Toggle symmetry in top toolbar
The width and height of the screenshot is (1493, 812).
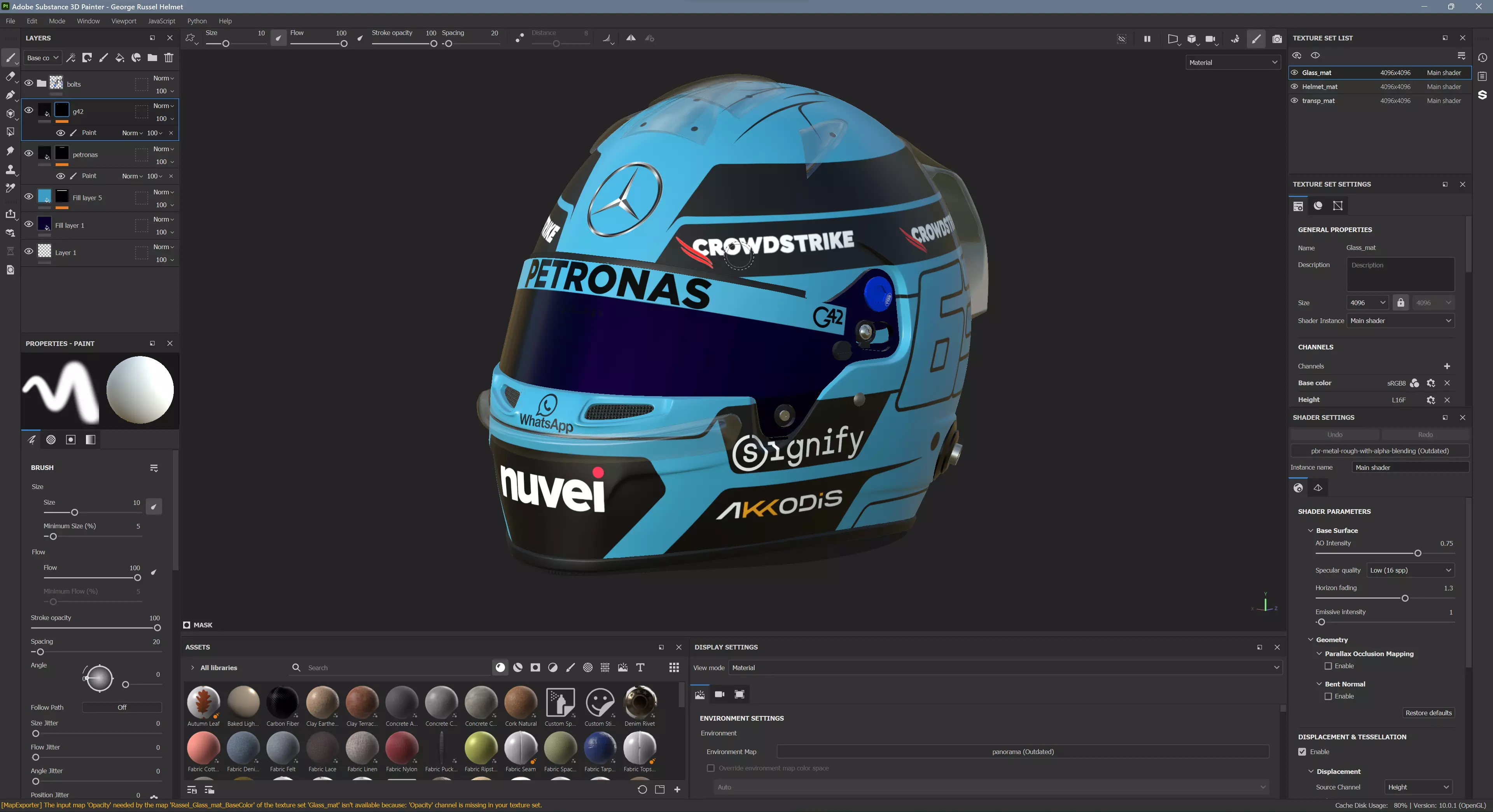point(631,38)
